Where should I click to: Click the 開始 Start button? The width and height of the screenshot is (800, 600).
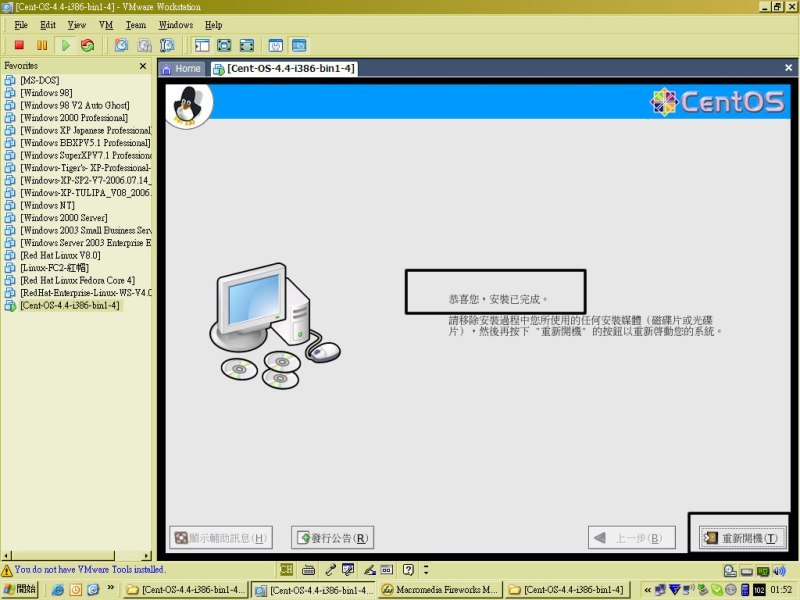[x=19, y=589]
